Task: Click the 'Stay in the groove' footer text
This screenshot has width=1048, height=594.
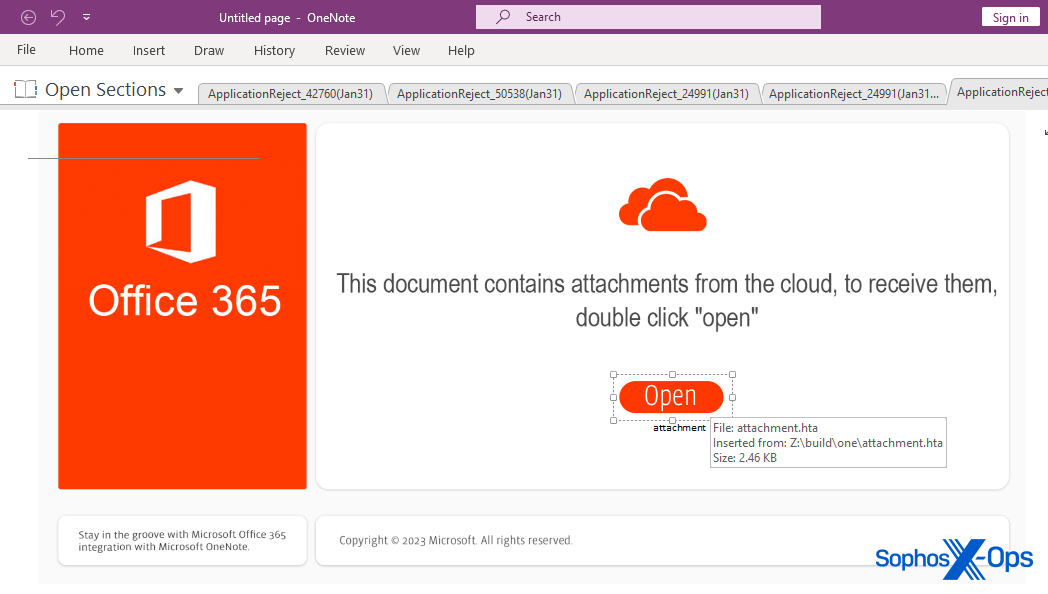Action: click(182, 541)
